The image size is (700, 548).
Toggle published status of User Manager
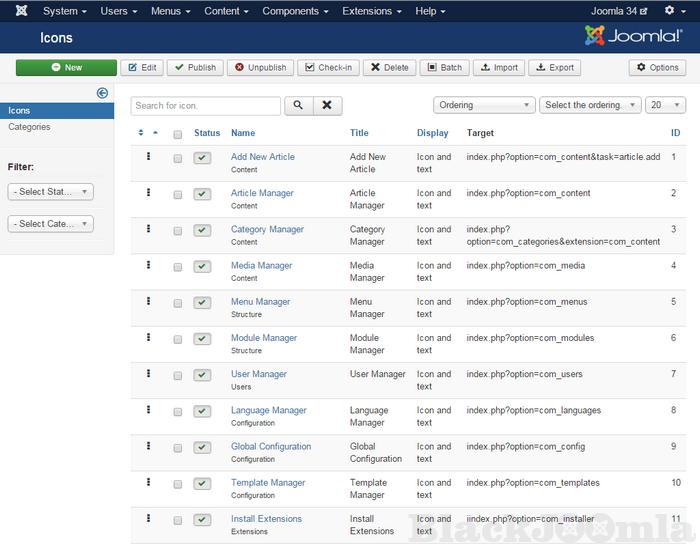pyautogui.click(x=202, y=375)
